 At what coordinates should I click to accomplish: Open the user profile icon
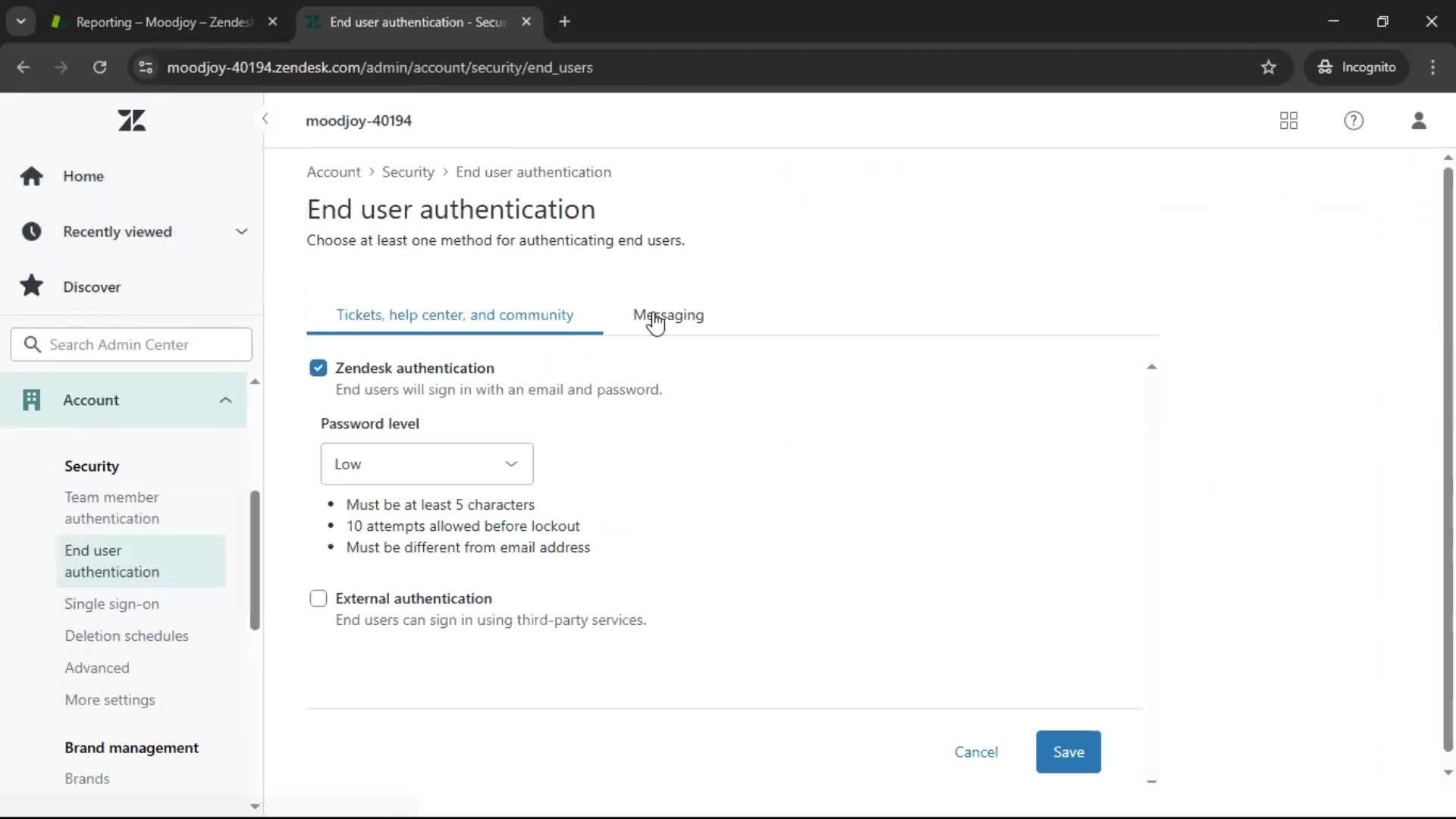[1419, 121]
